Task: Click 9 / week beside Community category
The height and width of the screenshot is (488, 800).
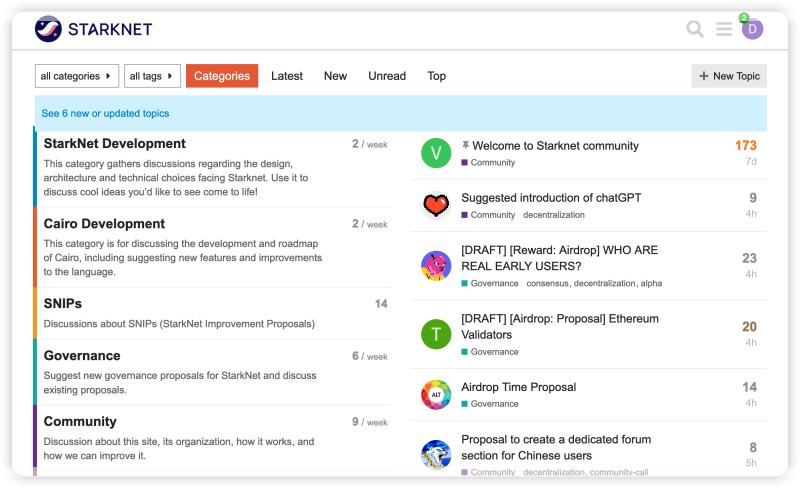Action: [369, 422]
